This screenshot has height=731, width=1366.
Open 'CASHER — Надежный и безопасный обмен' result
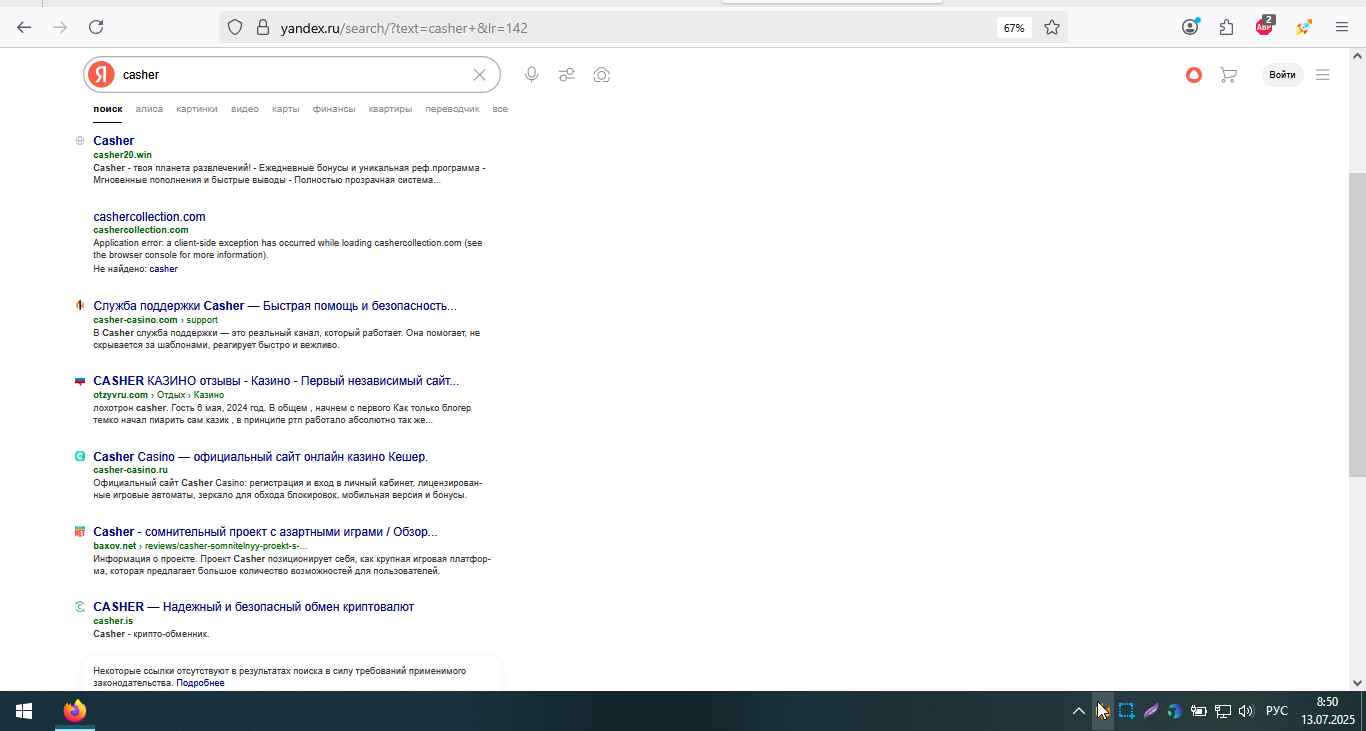pyautogui.click(x=253, y=607)
